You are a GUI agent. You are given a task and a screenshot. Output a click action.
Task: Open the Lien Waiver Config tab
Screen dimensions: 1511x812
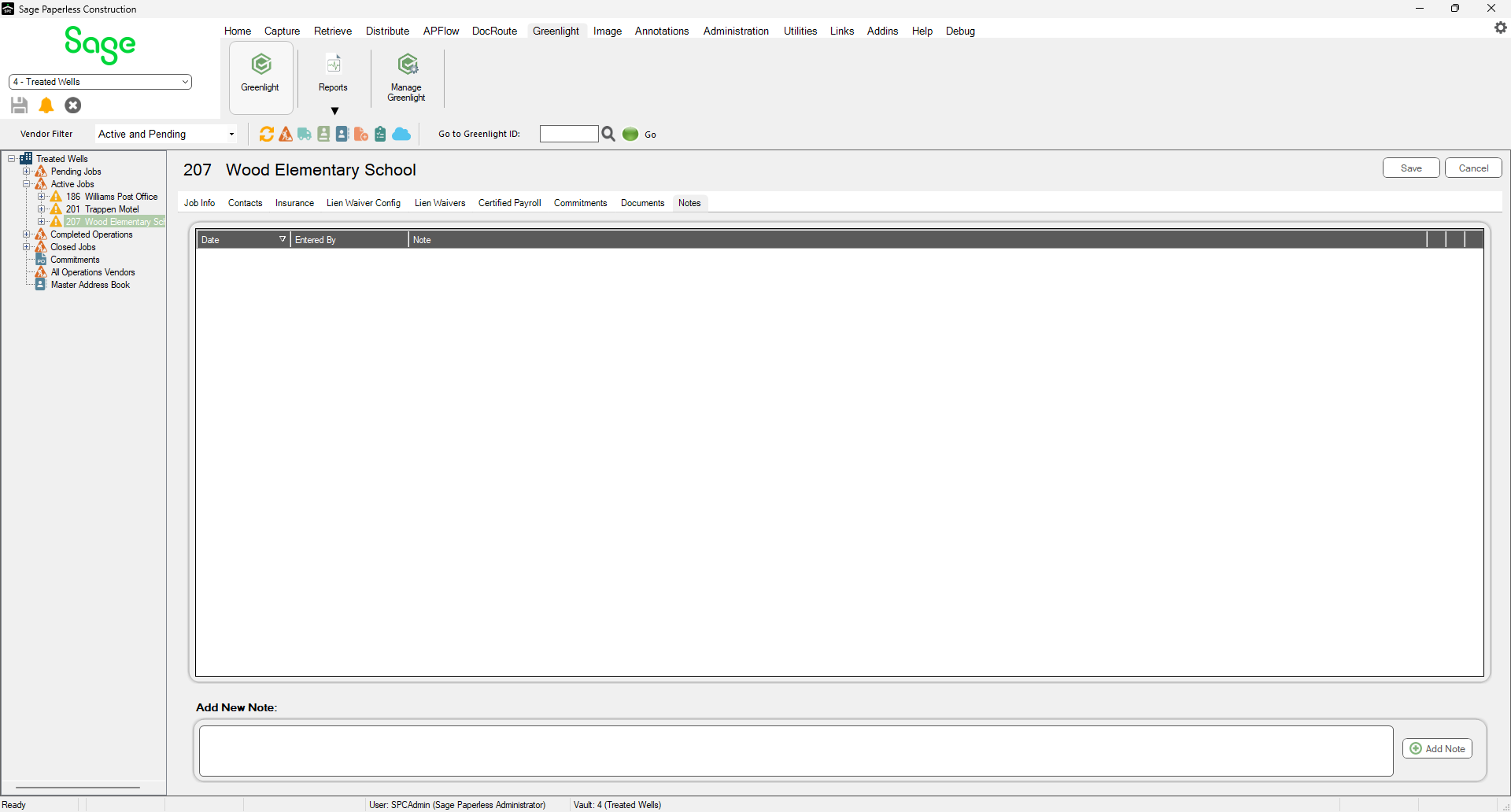tap(364, 203)
